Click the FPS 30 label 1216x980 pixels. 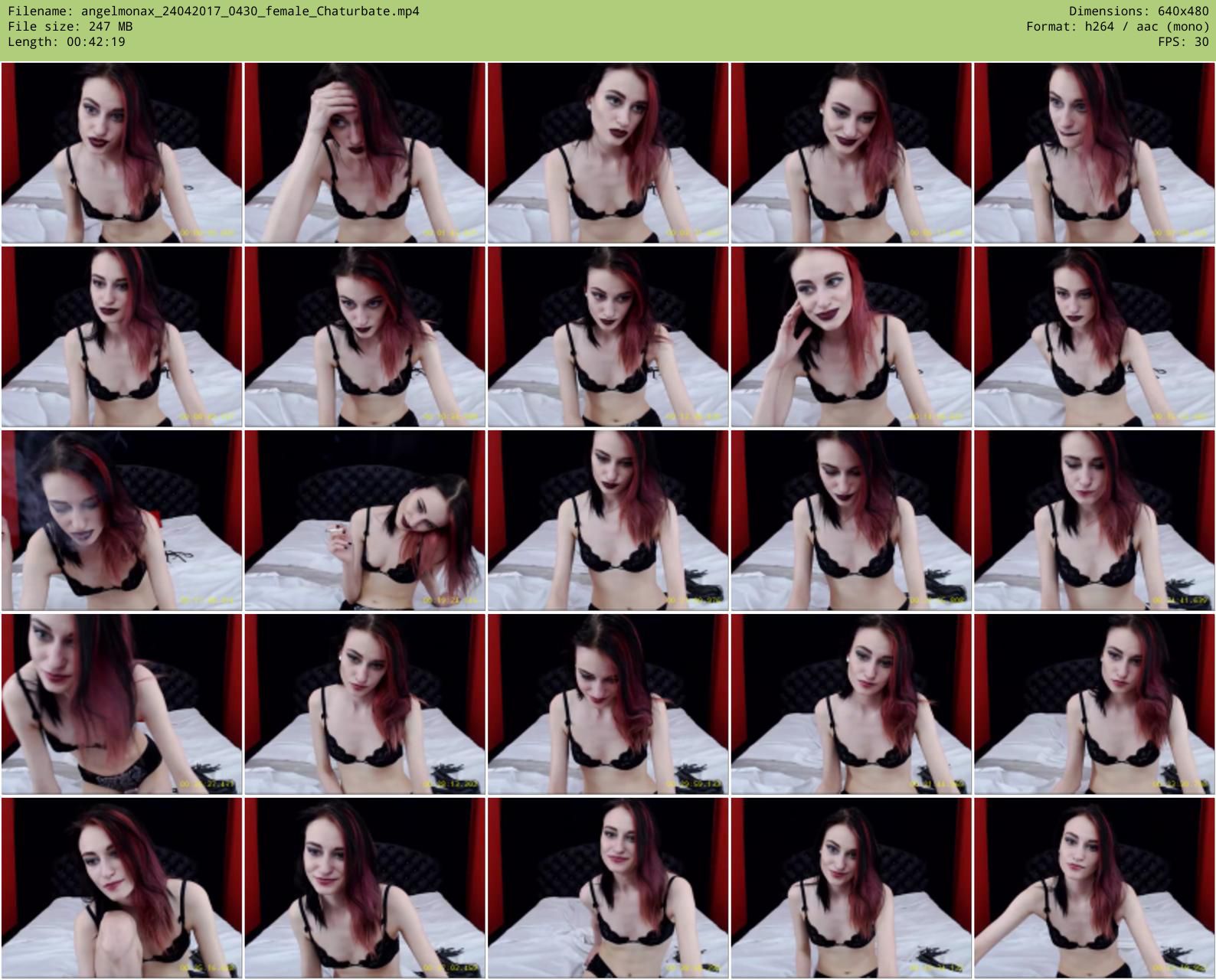click(x=1183, y=42)
